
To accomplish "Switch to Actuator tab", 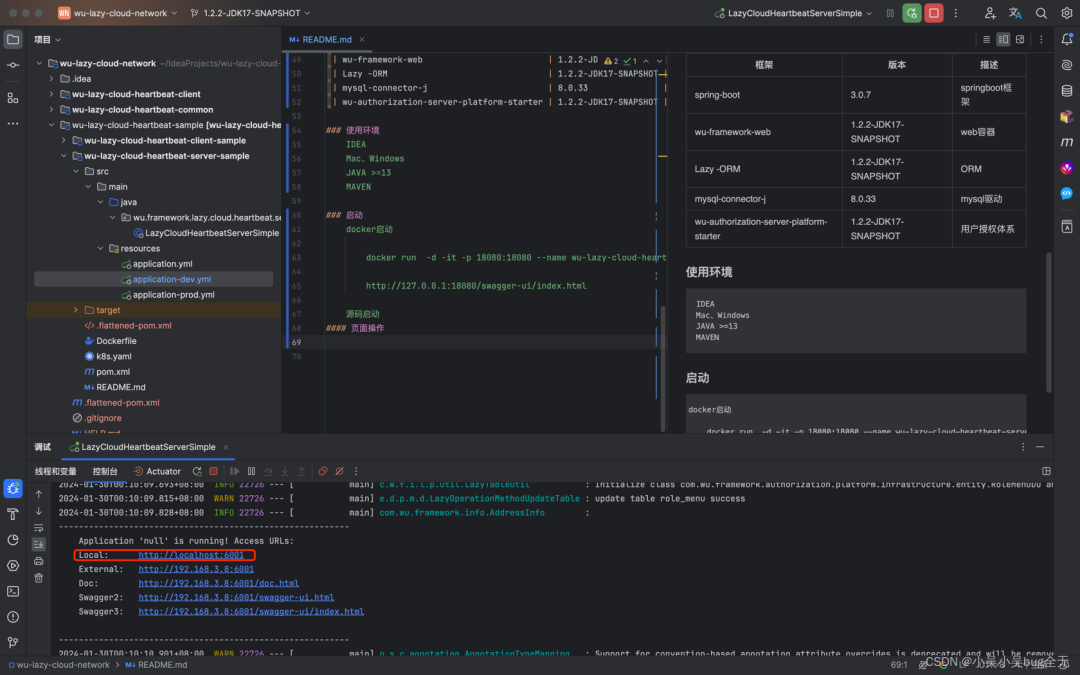I will tap(157, 471).
